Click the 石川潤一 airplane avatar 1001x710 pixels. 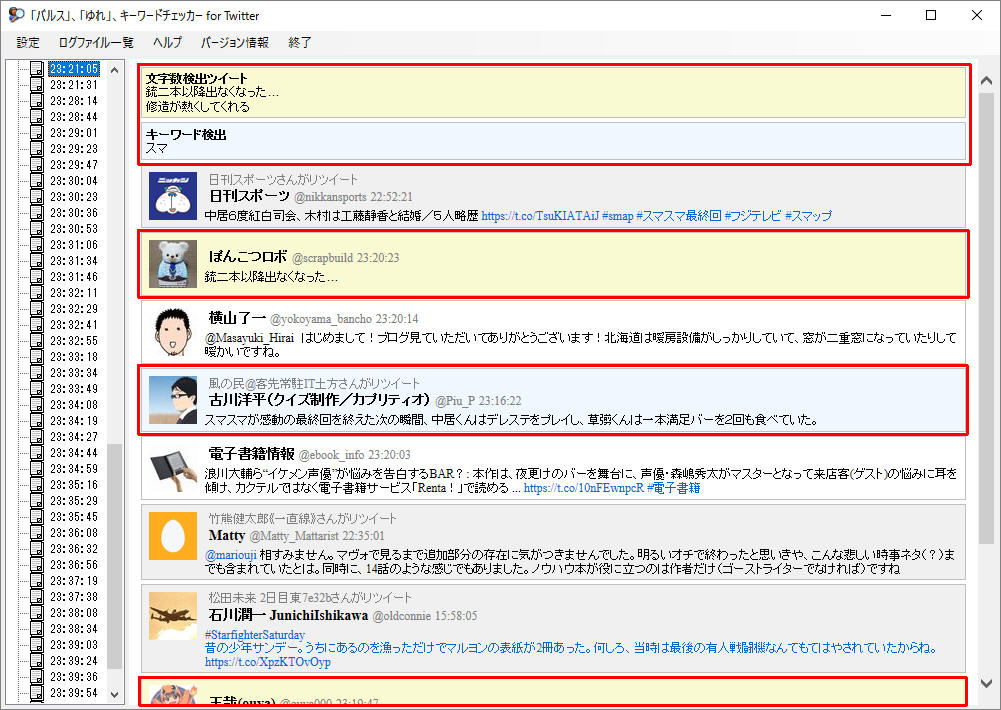pyautogui.click(x=173, y=616)
